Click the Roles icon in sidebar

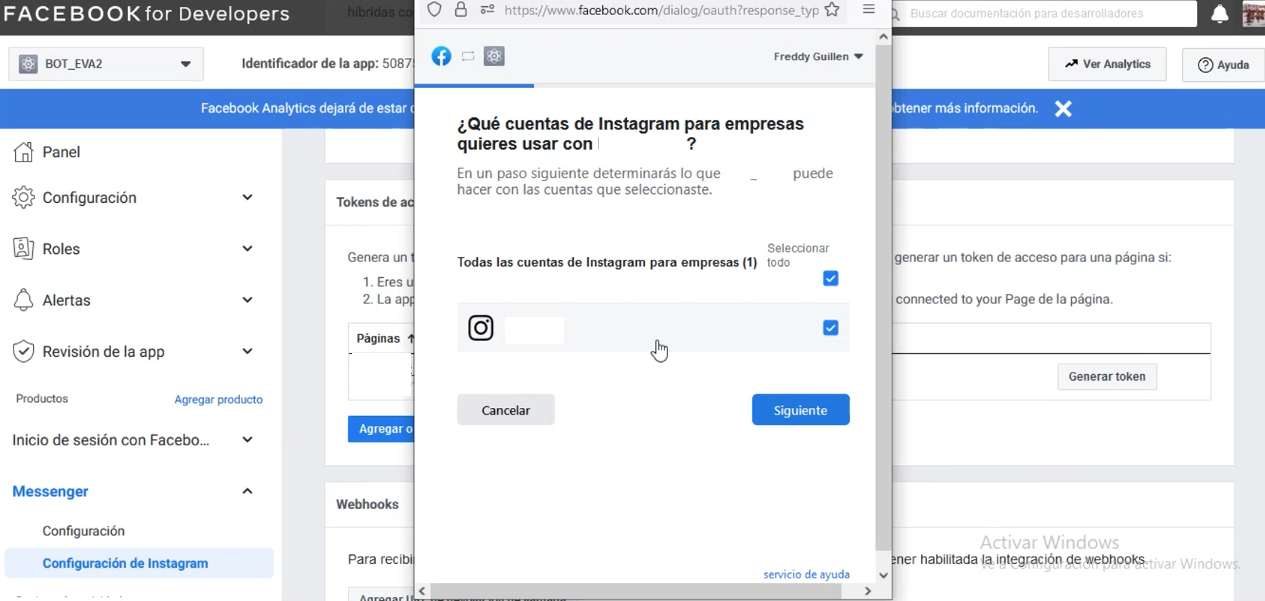coord(23,249)
